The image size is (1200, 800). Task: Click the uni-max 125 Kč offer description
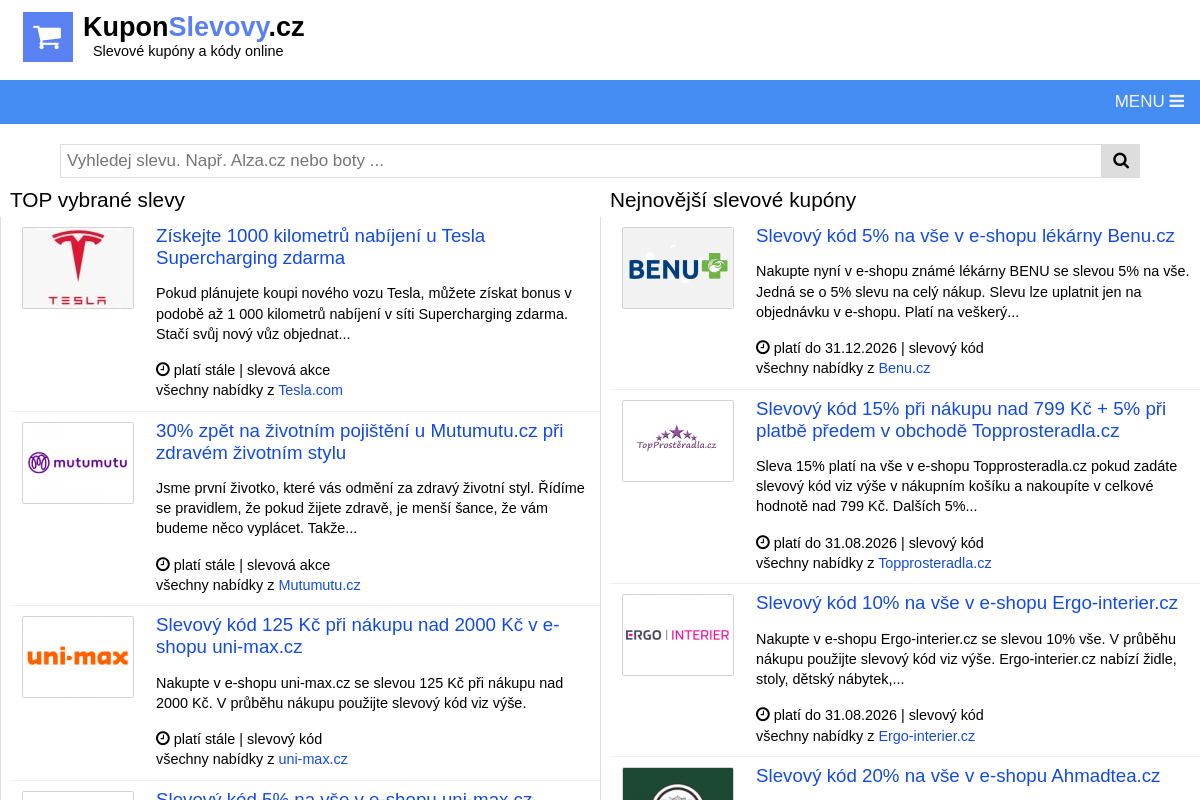(360, 693)
